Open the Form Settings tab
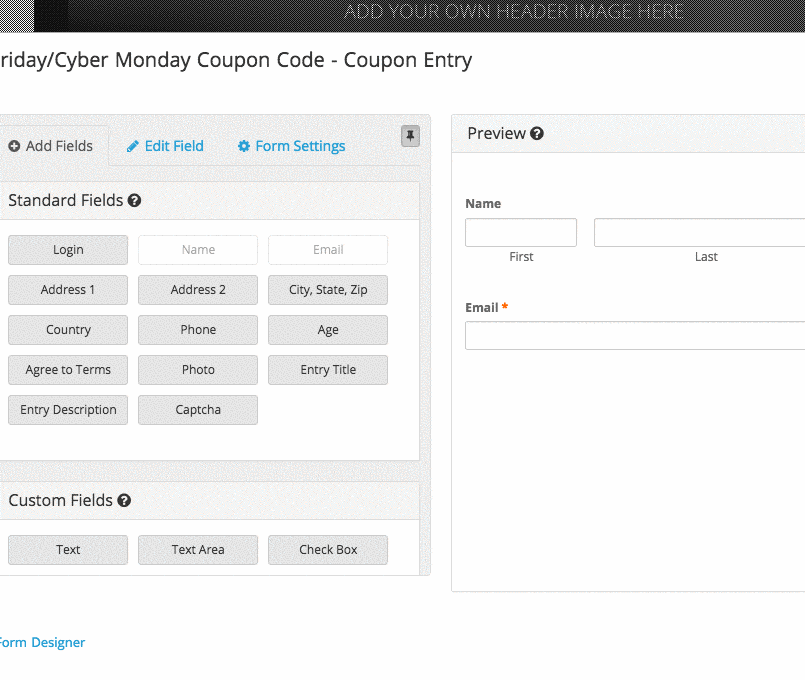Screen dimensions: 805x680 click(x=291, y=146)
